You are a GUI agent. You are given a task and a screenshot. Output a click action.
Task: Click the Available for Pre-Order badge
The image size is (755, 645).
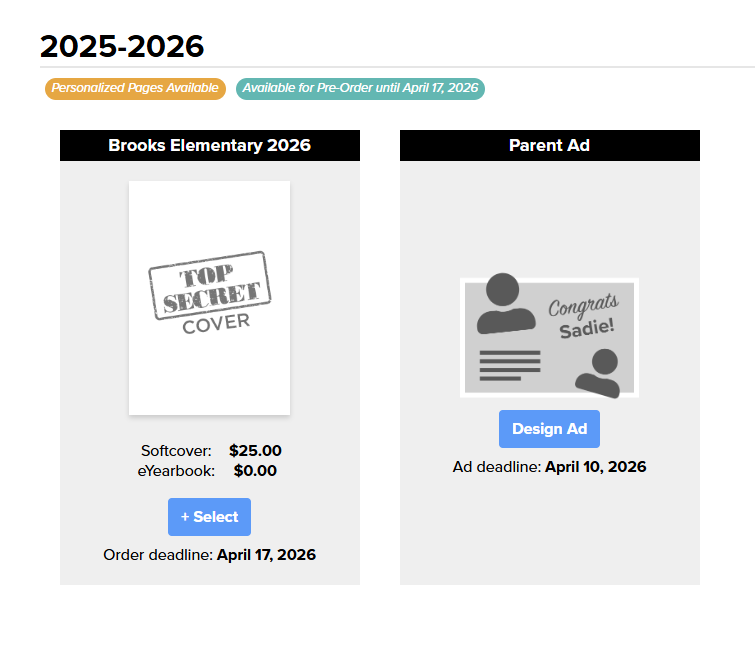point(360,89)
